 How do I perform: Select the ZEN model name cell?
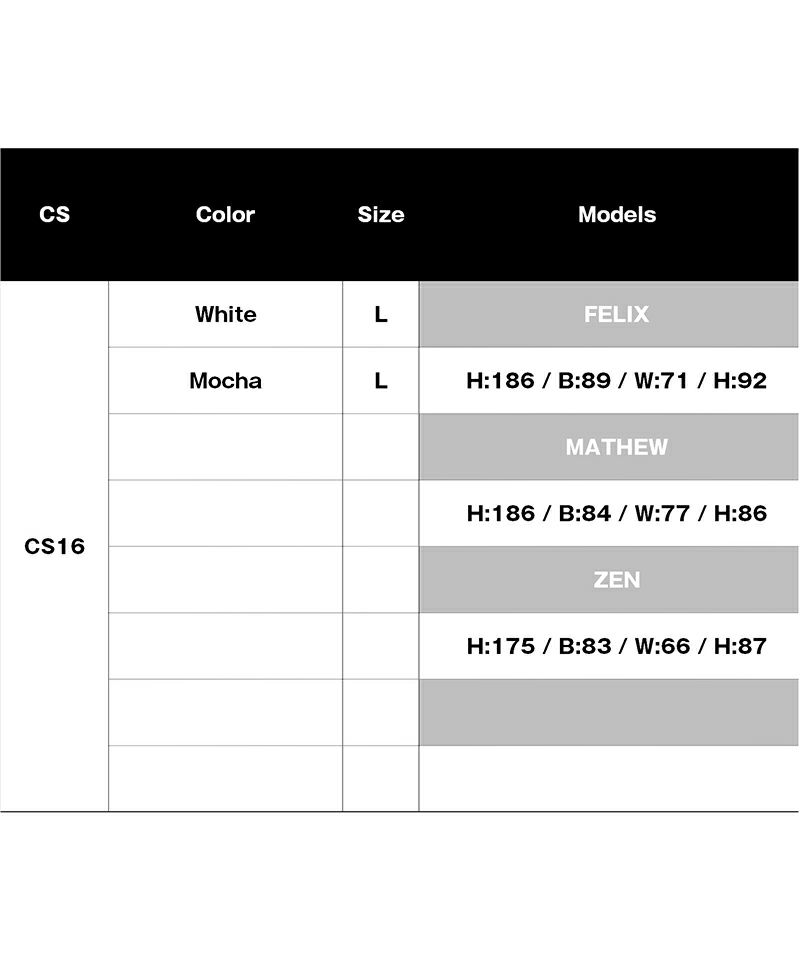pyautogui.click(x=617, y=580)
